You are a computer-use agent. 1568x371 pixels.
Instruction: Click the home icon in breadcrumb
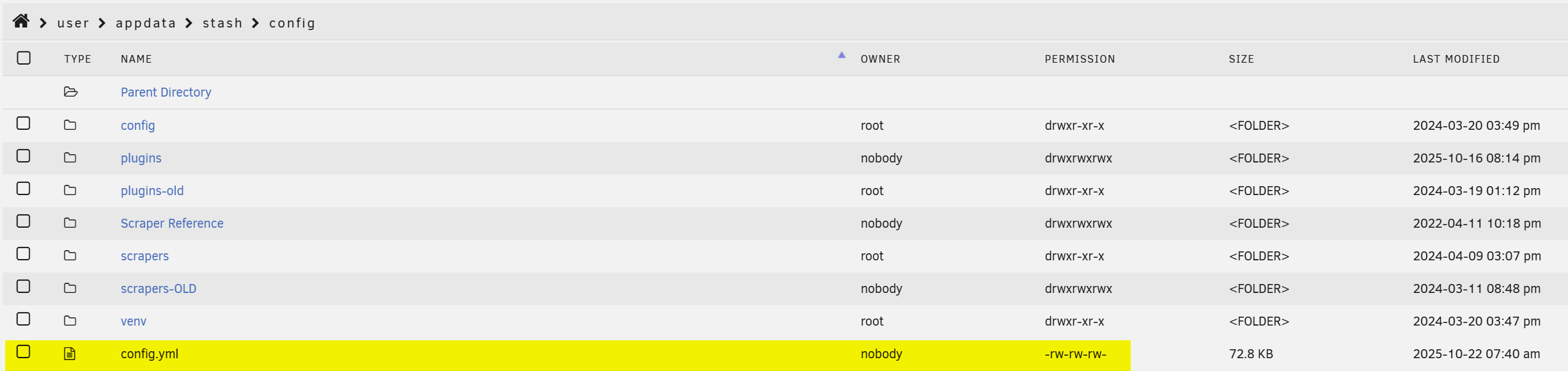point(21,22)
